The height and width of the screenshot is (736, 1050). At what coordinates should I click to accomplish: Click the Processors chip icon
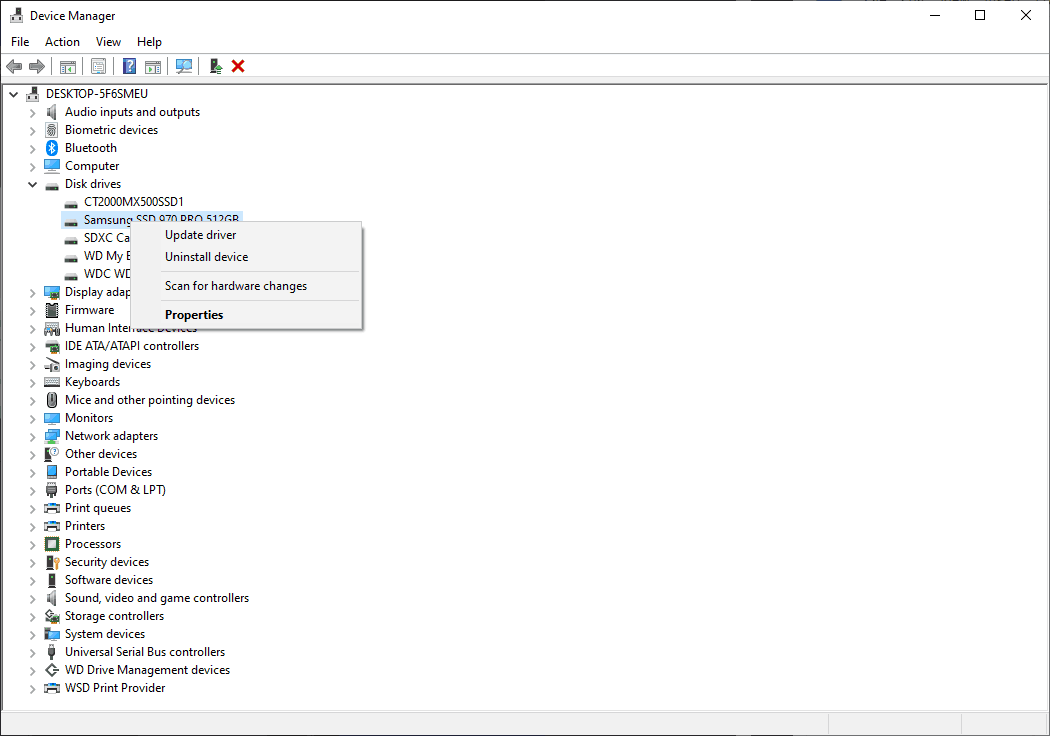coord(52,544)
